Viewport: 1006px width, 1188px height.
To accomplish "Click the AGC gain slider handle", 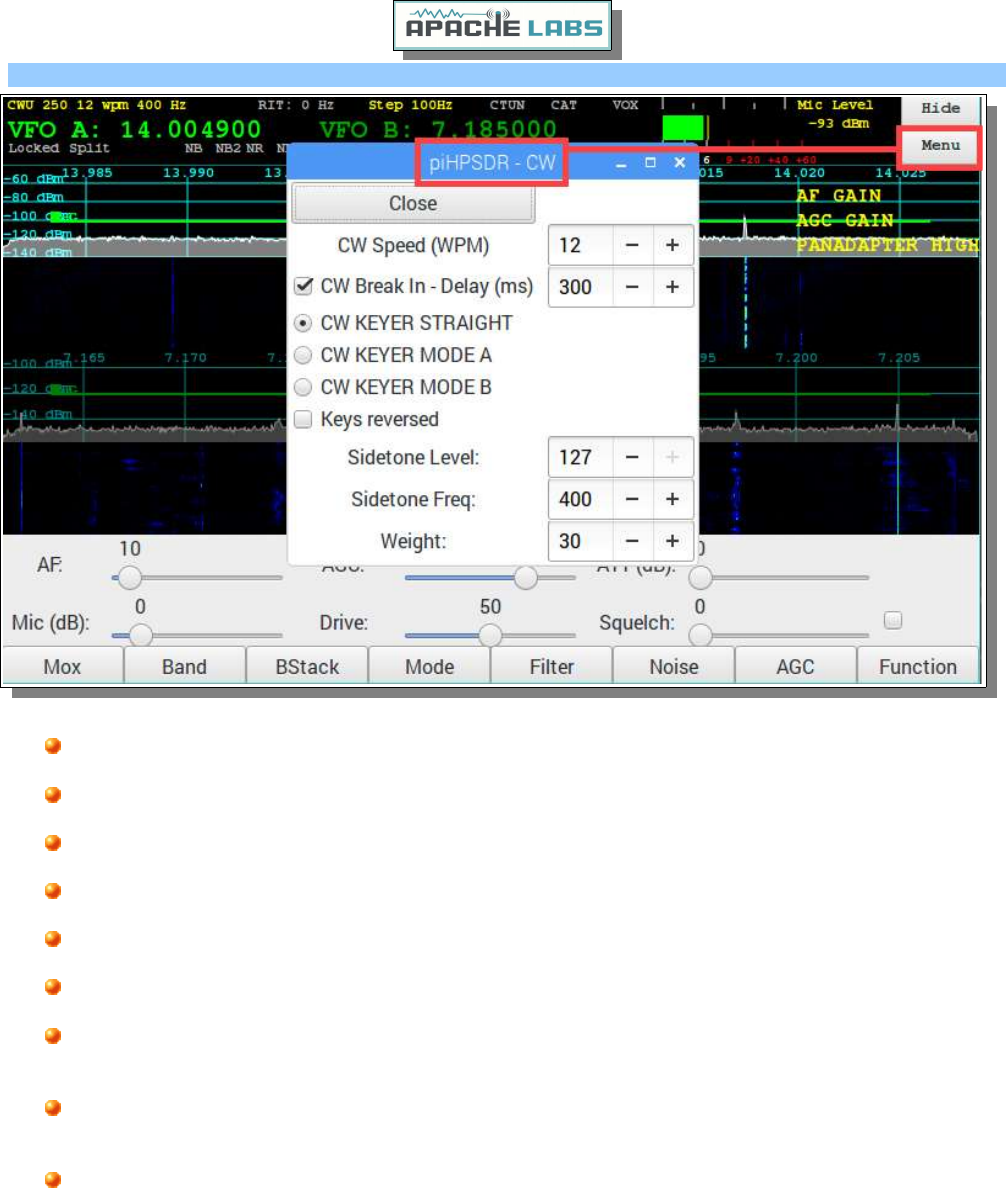I will pyautogui.click(x=526, y=577).
